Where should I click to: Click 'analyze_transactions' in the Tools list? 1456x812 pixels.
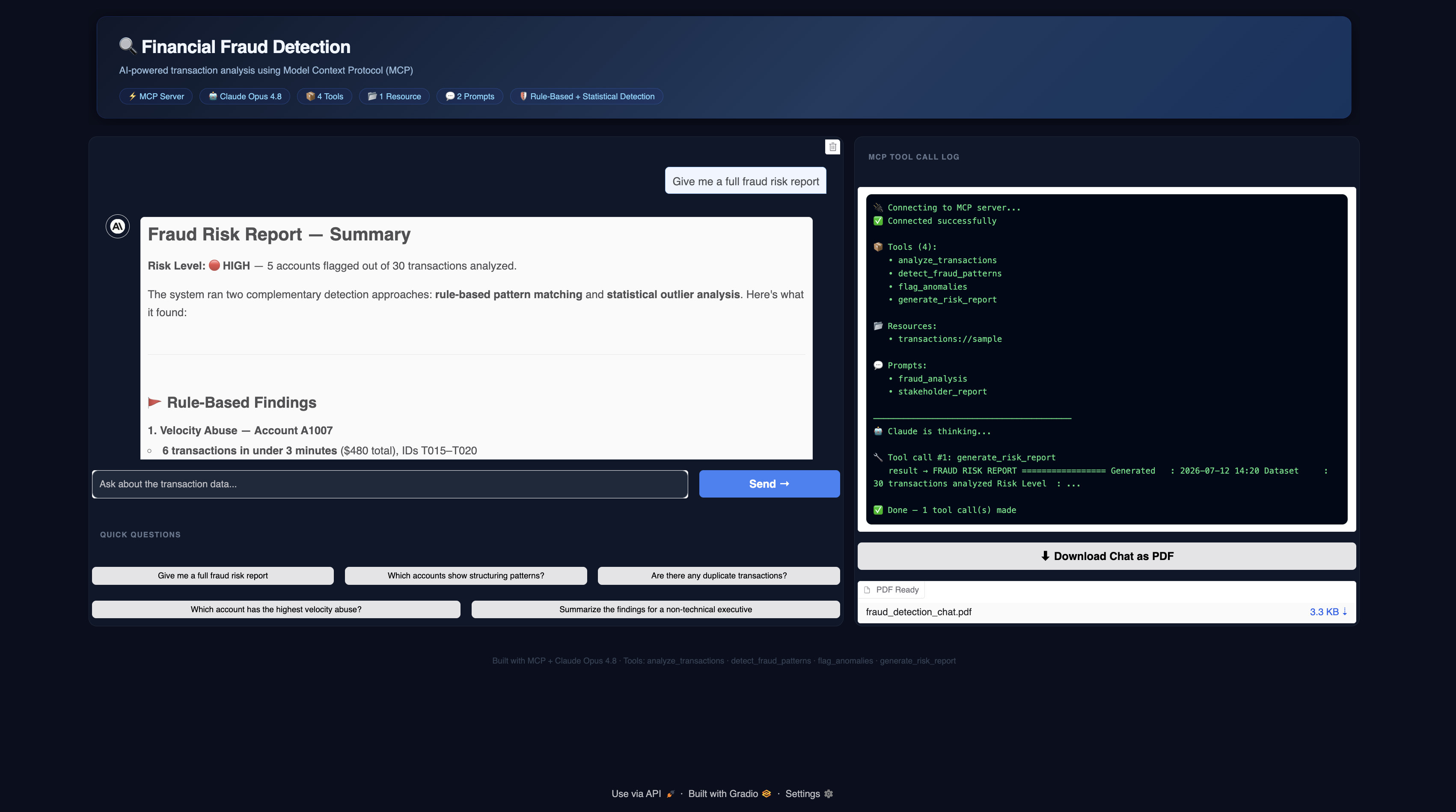tap(947, 261)
